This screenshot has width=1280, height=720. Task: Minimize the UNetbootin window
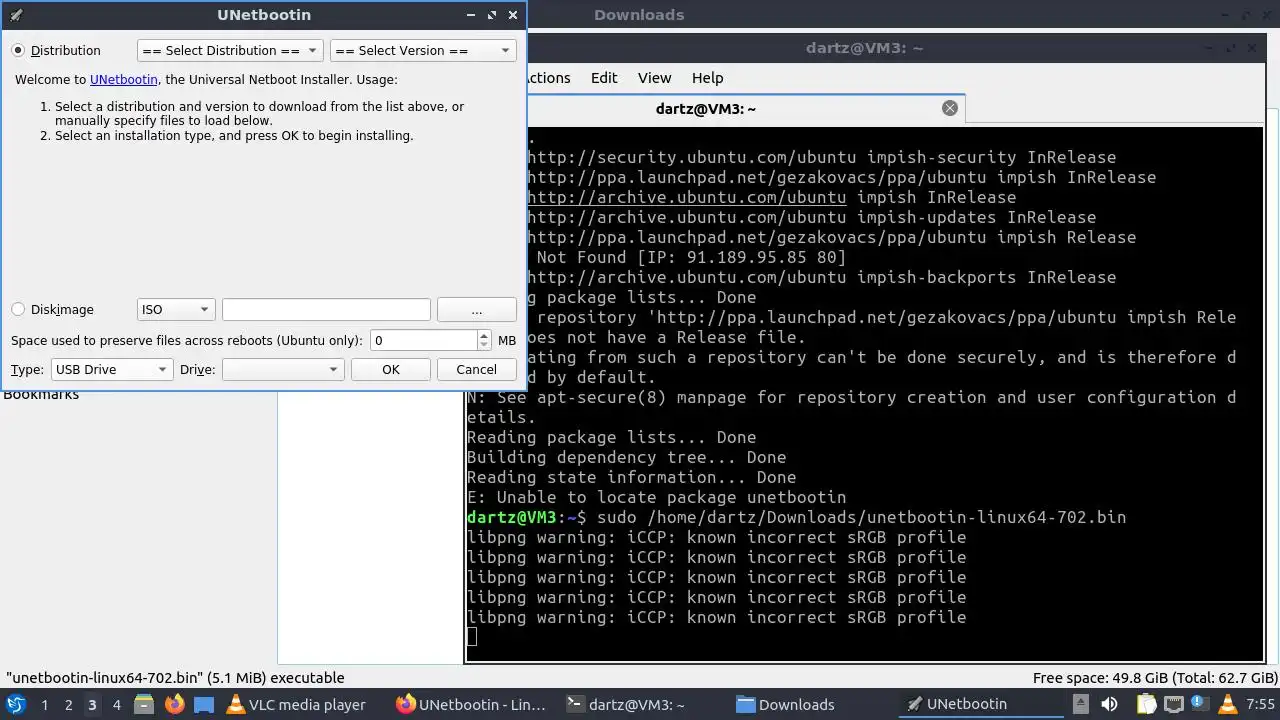[471, 15]
